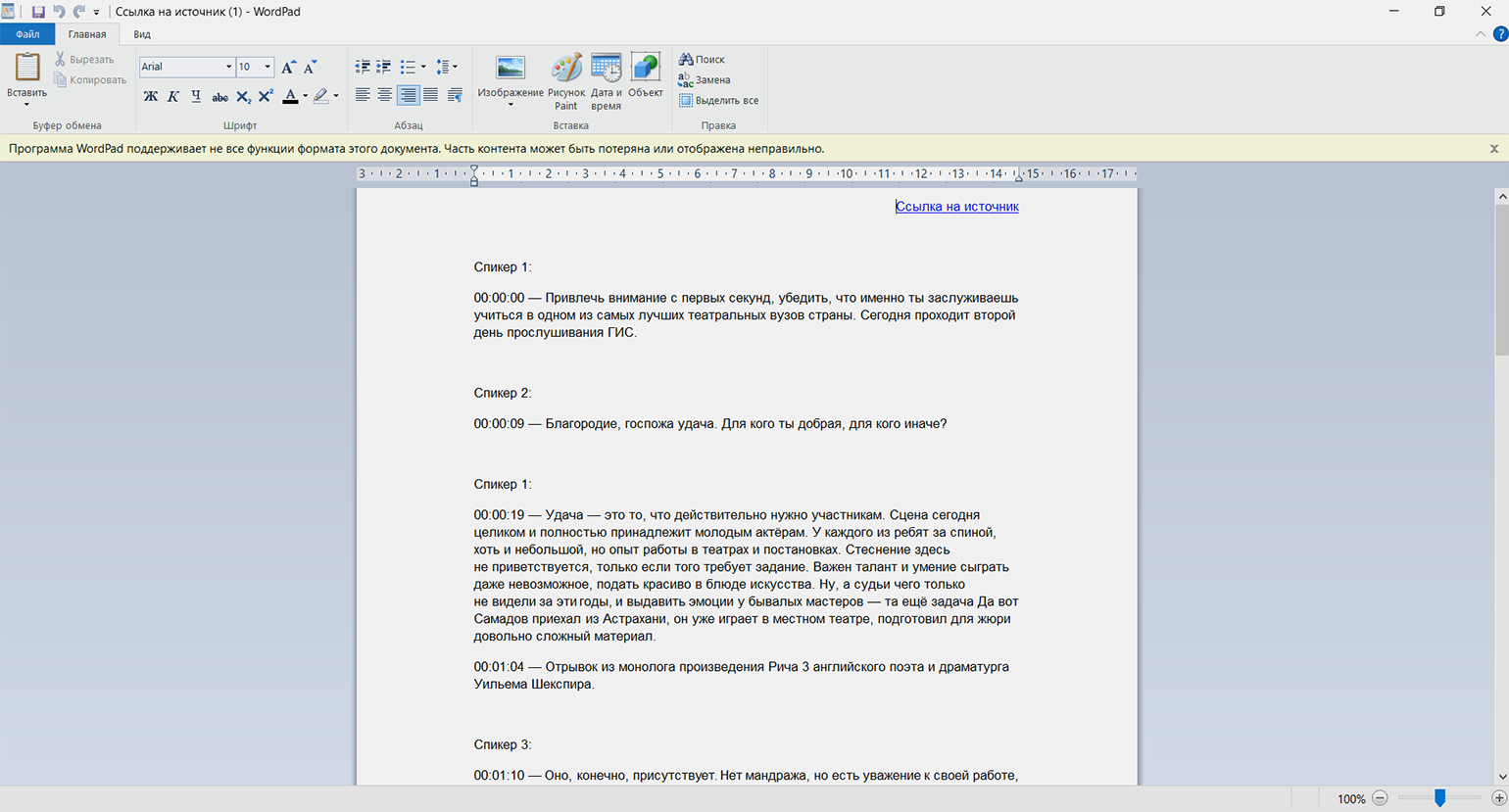The height and width of the screenshot is (812, 1509).
Task: Increase paragraph indent
Action: pyautogui.click(x=384, y=67)
